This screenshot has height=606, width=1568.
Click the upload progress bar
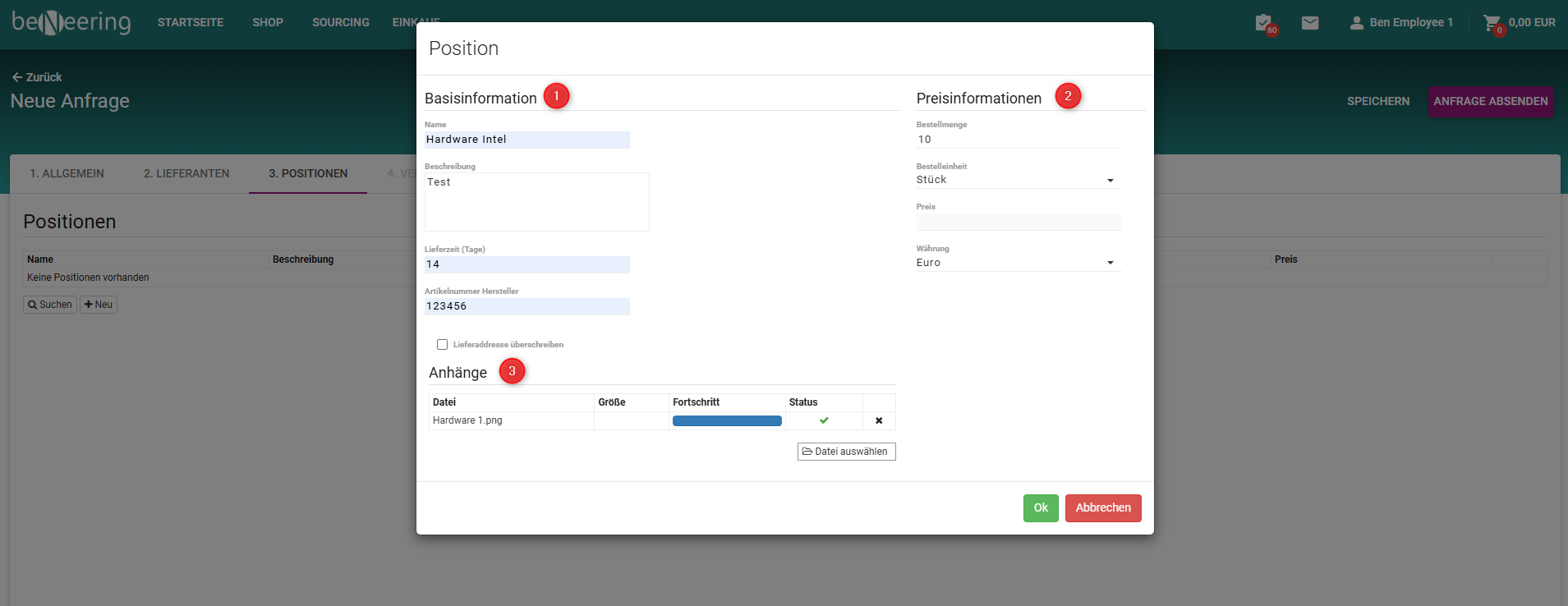point(727,420)
